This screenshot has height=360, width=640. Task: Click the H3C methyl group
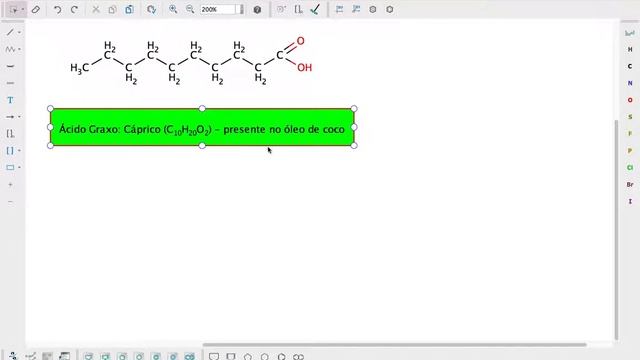coord(80,68)
